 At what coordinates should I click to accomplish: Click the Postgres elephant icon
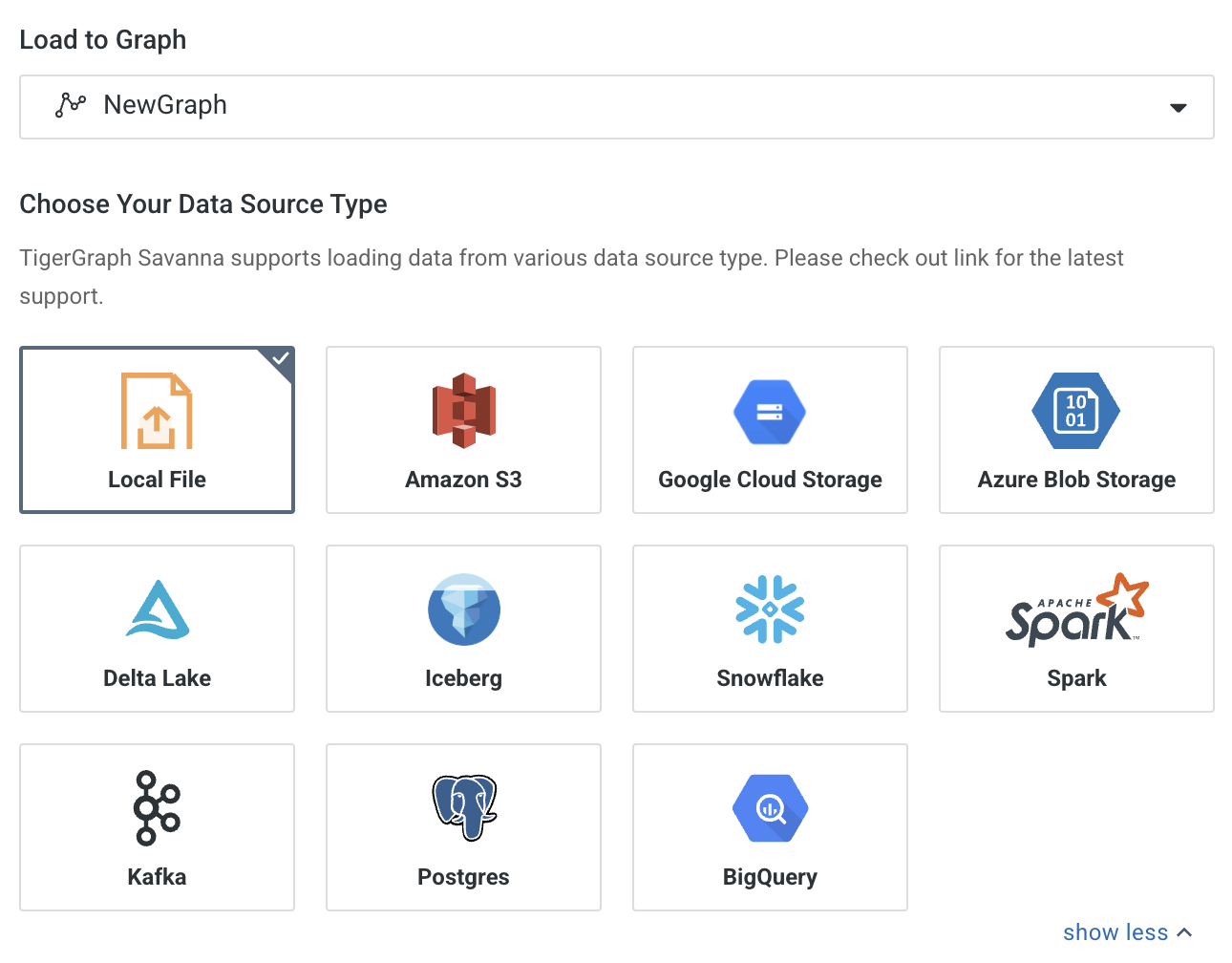(x=463, y=808)
